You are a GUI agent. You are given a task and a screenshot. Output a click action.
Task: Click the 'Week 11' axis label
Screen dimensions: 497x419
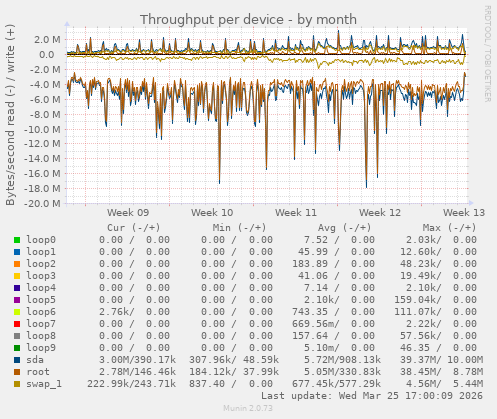296,213
